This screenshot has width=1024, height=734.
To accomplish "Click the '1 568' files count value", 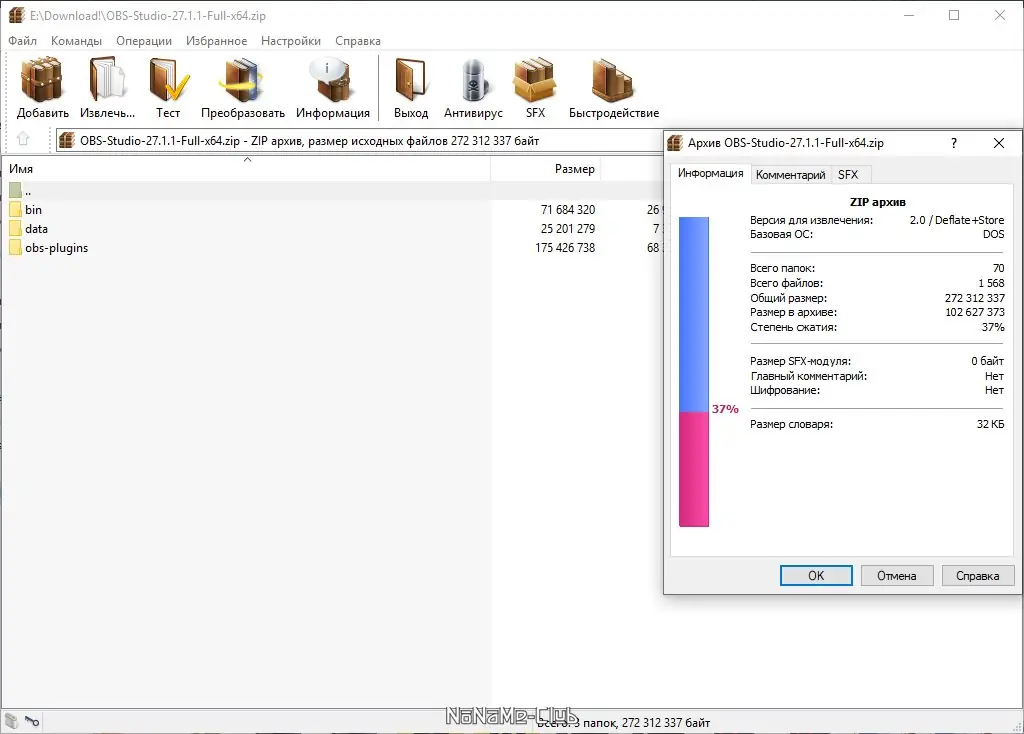I will tap(991, 283).
